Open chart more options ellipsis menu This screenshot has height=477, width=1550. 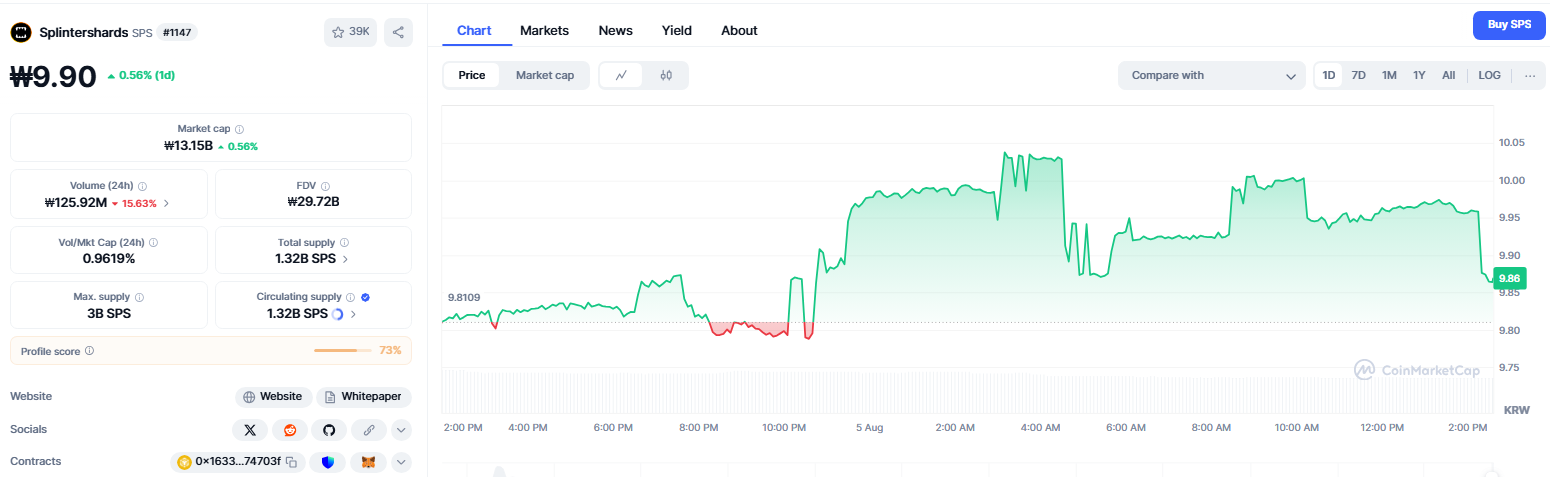coord(1530,75)
